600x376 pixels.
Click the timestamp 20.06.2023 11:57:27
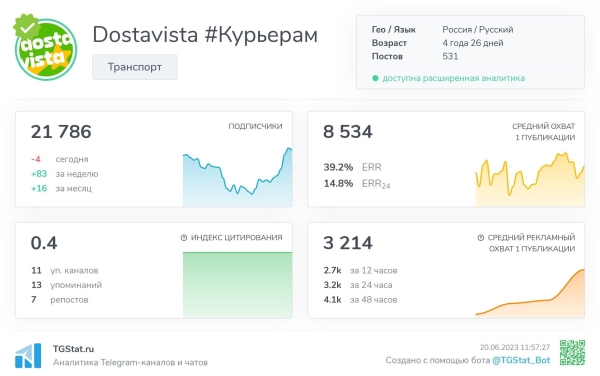(x=515, y=347)
